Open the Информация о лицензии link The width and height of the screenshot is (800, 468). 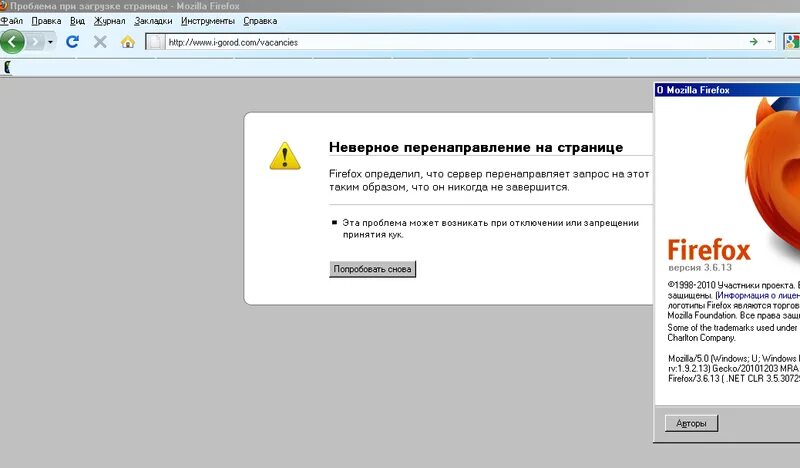(x=759, y=295)
